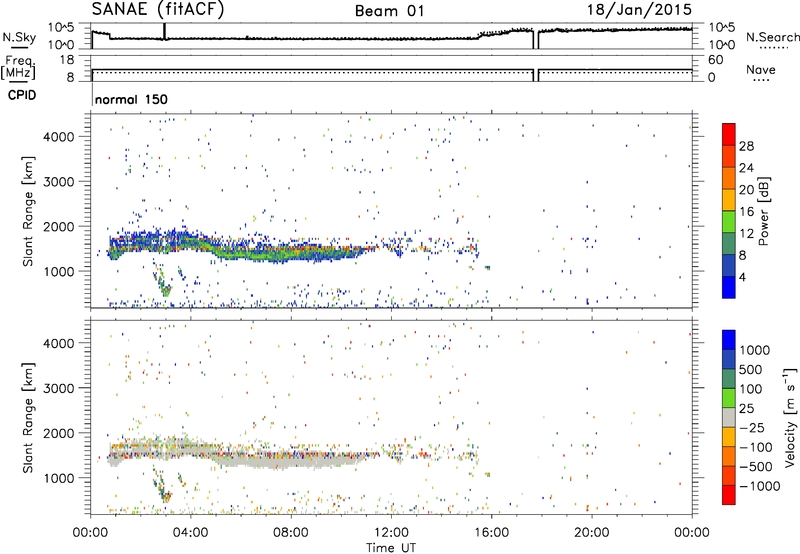800x554 pixels.
Task: Click the grey -25 to 25 Velocity segment
Action: click(x=729, y=417)
